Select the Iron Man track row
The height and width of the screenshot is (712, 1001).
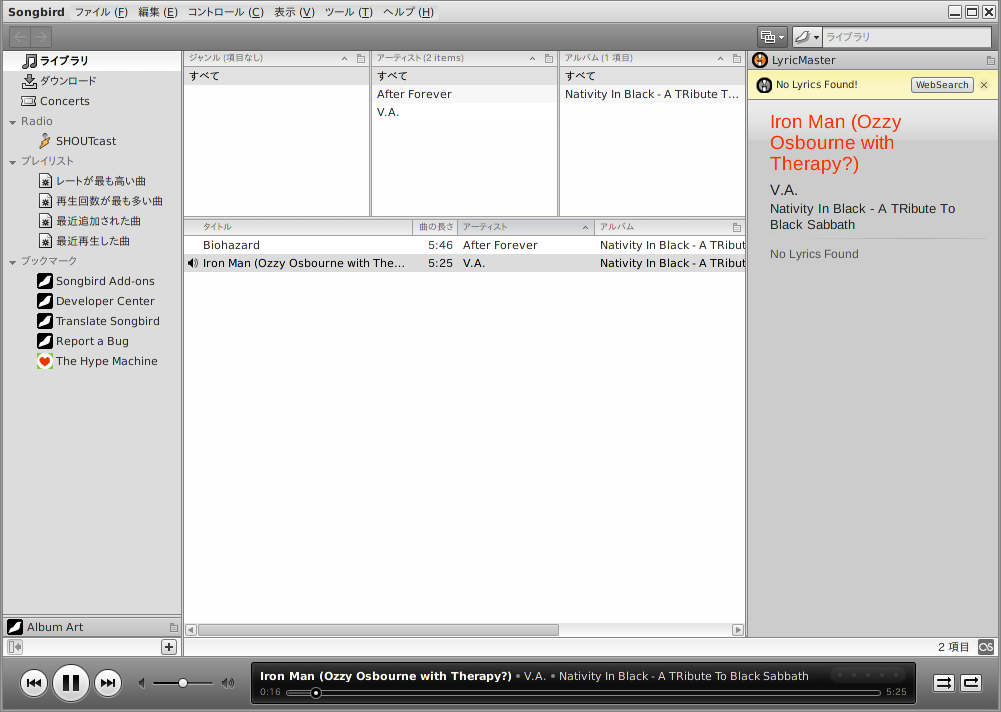(465, 263)
